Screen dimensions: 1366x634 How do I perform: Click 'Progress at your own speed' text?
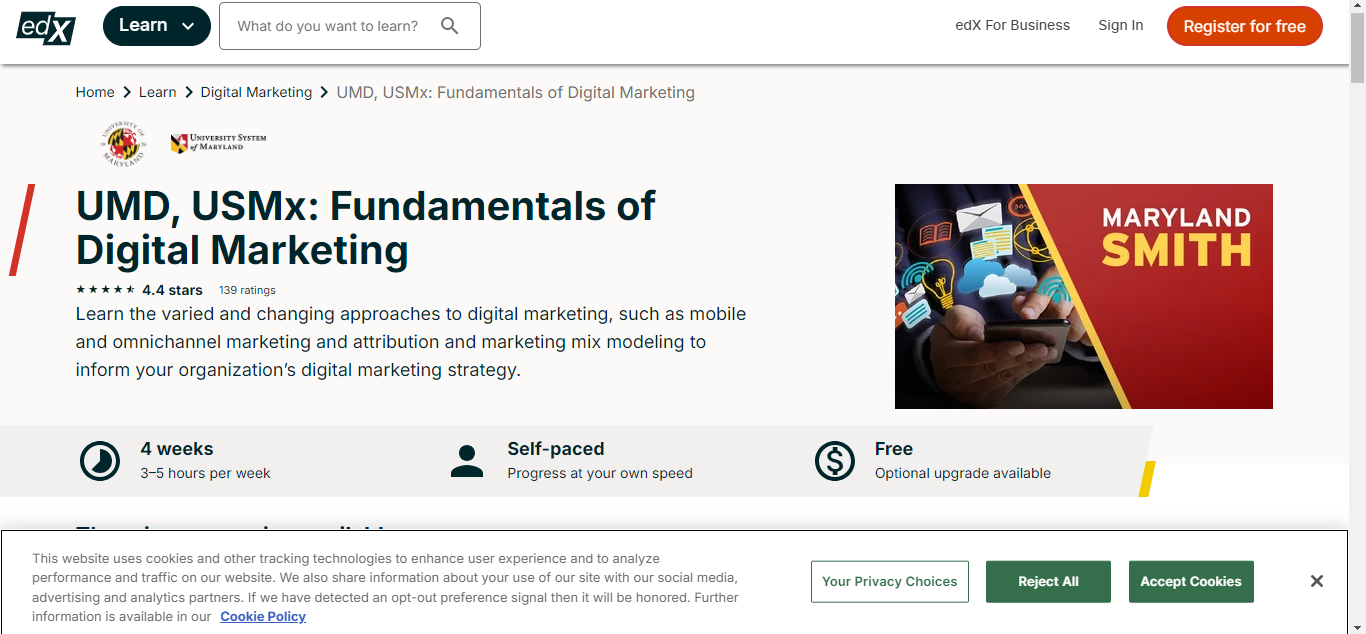point(600,473)
